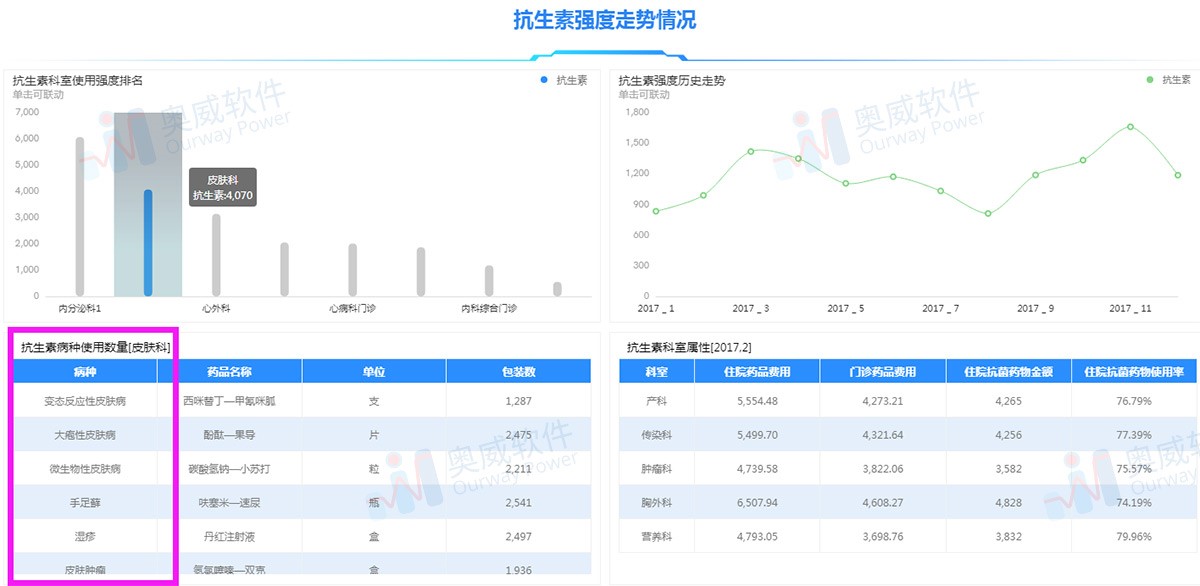The height and width of the screenshot is (586, 1200).
Task: Open the 皮肤科 抗生素:4,070 tooltip label
Action: pos(225,186)
